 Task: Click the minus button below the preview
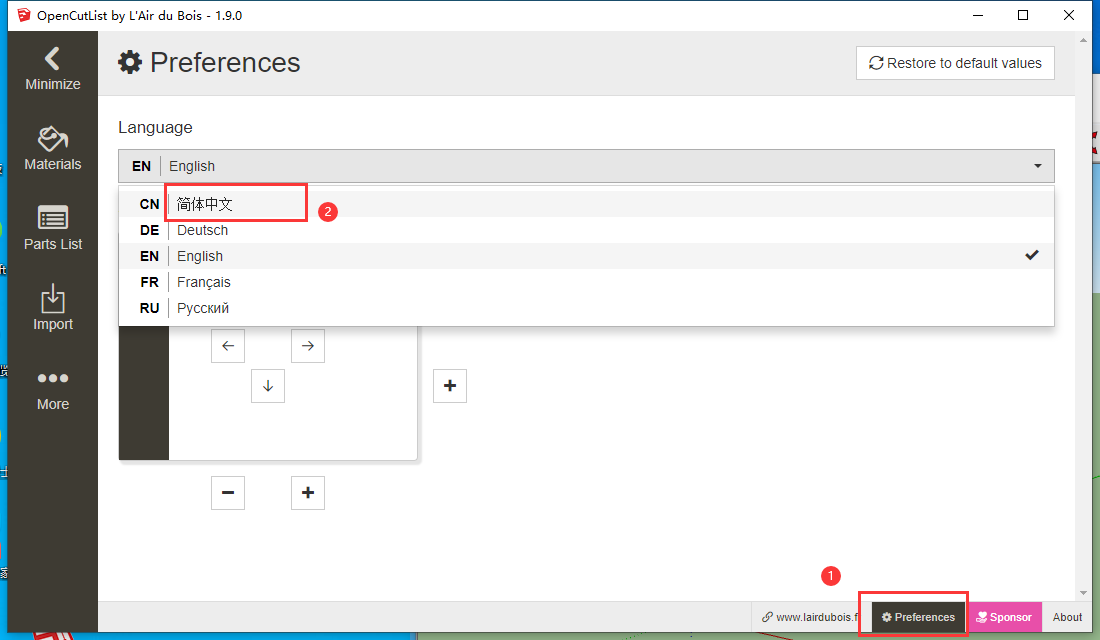click(228, 493)
